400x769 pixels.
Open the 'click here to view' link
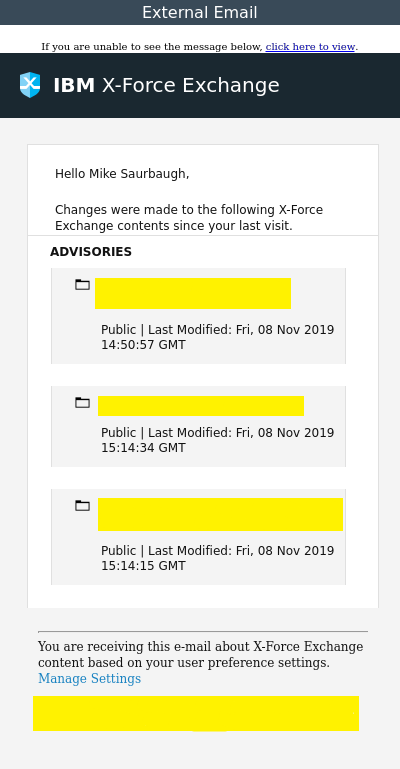pos(310,47)
